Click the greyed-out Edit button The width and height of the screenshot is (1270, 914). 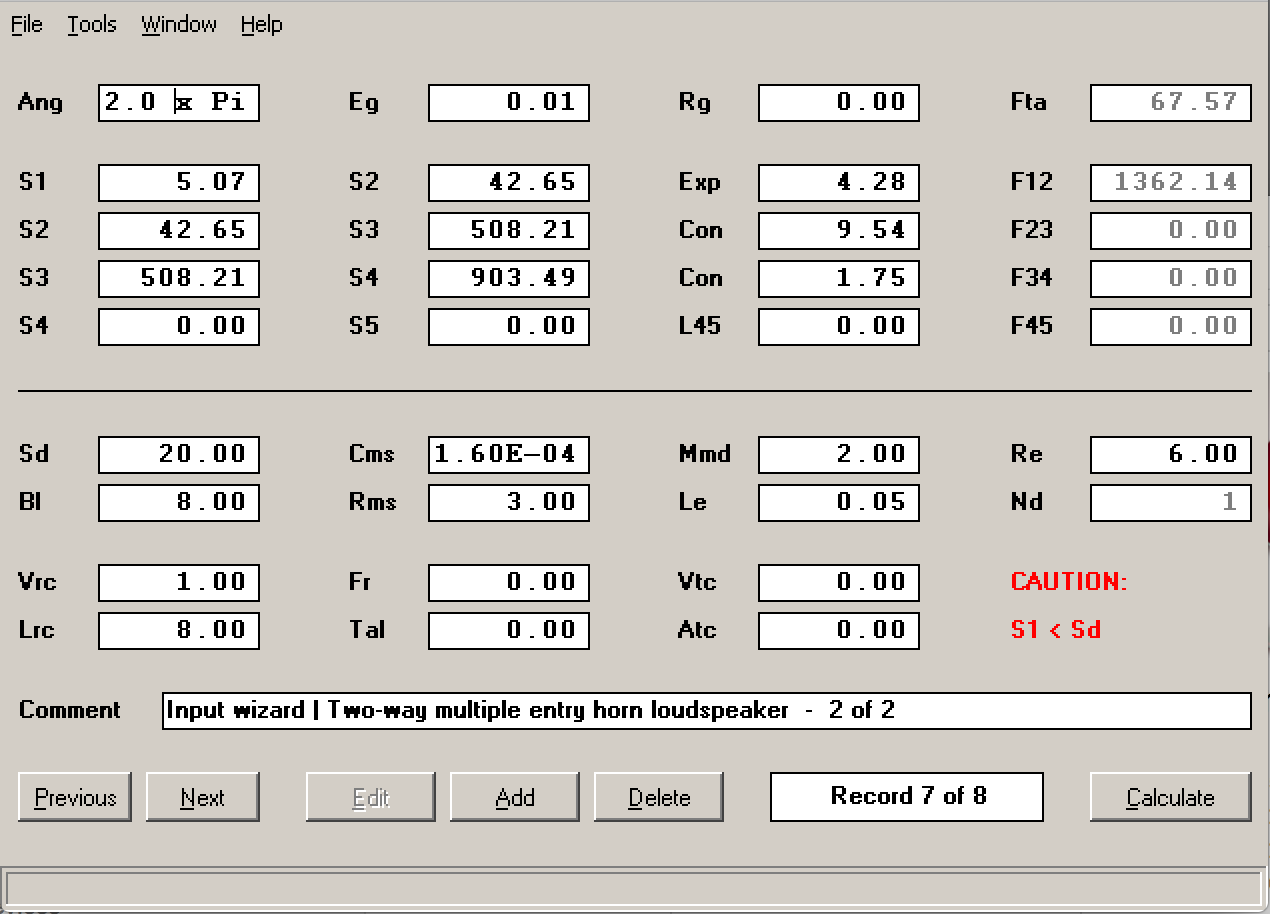(x=371, y=797)
